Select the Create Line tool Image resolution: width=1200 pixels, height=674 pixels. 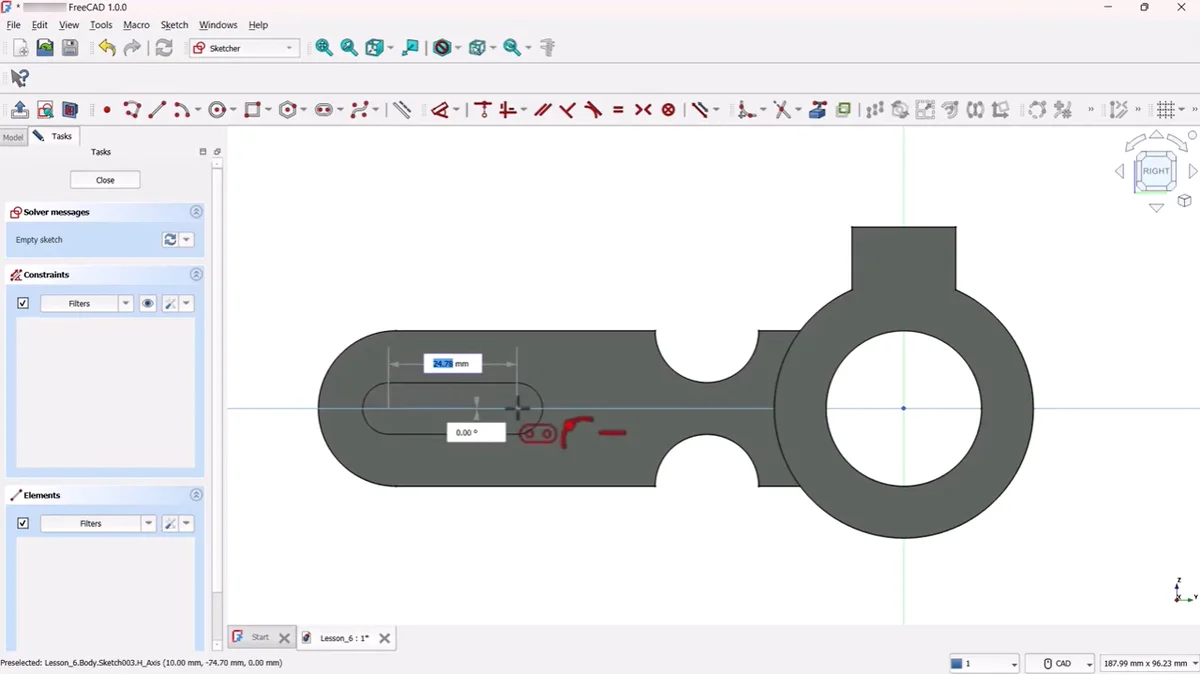[156, 110]
